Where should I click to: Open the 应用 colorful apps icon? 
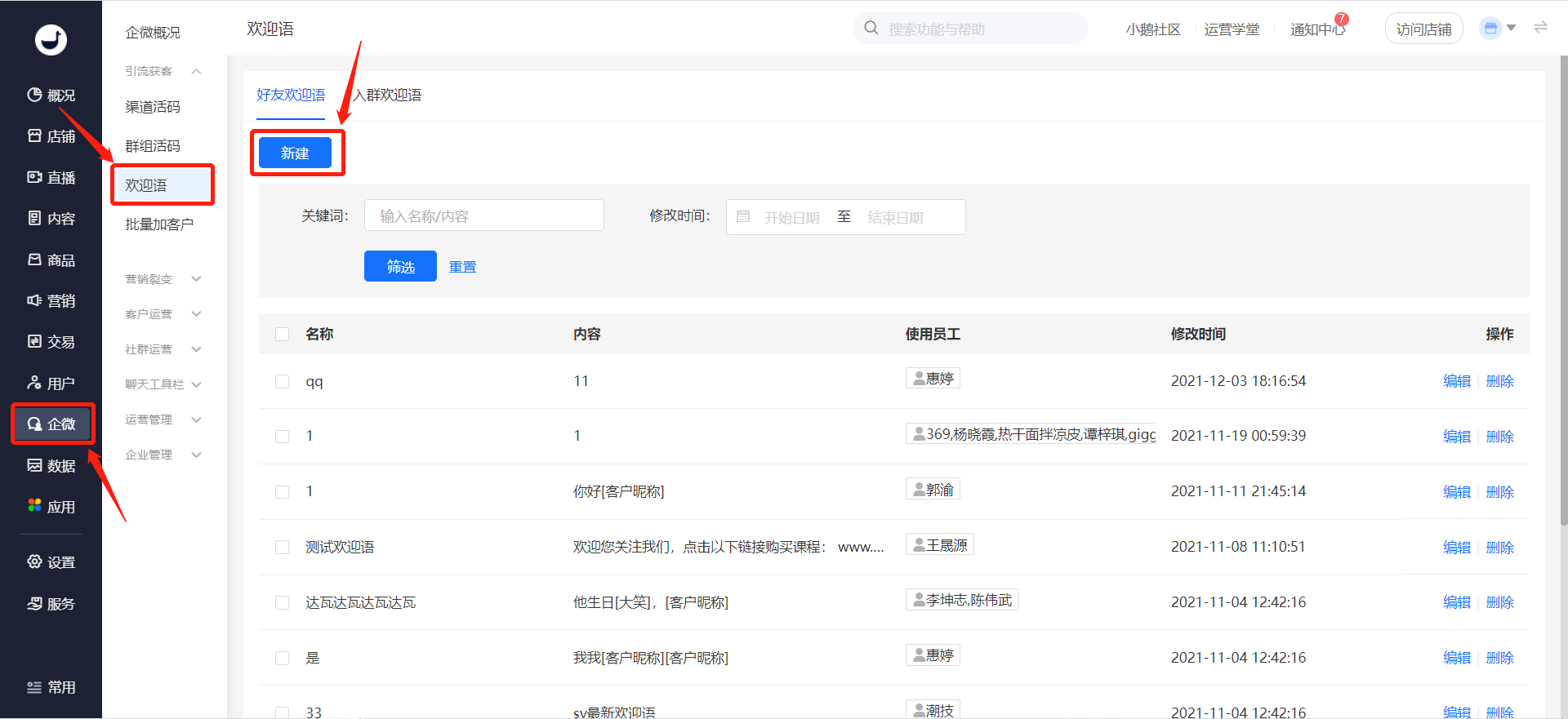[34, 506]
